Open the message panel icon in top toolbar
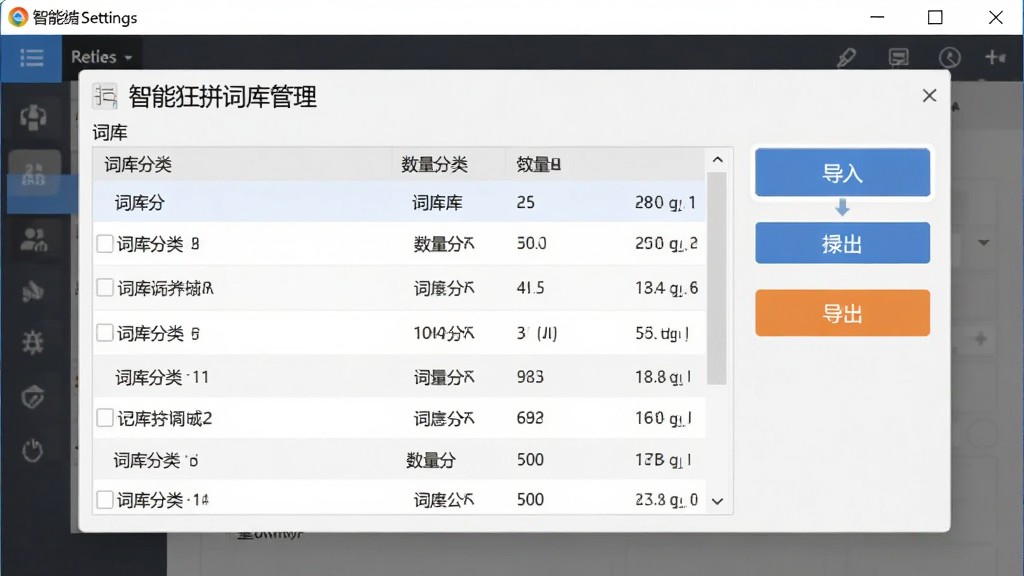Screen dimensions: 1024x576 [899, 57]
